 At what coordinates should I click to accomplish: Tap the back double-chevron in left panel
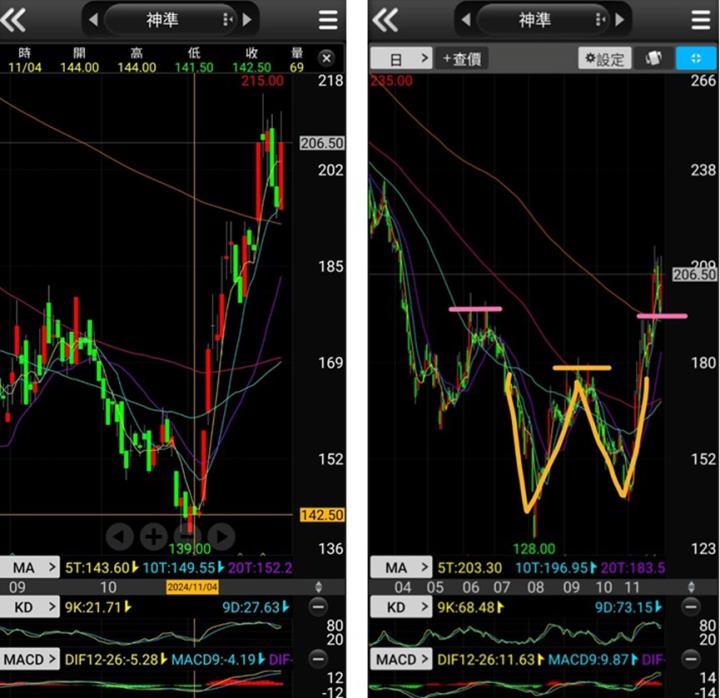click(x=16, y=20)
